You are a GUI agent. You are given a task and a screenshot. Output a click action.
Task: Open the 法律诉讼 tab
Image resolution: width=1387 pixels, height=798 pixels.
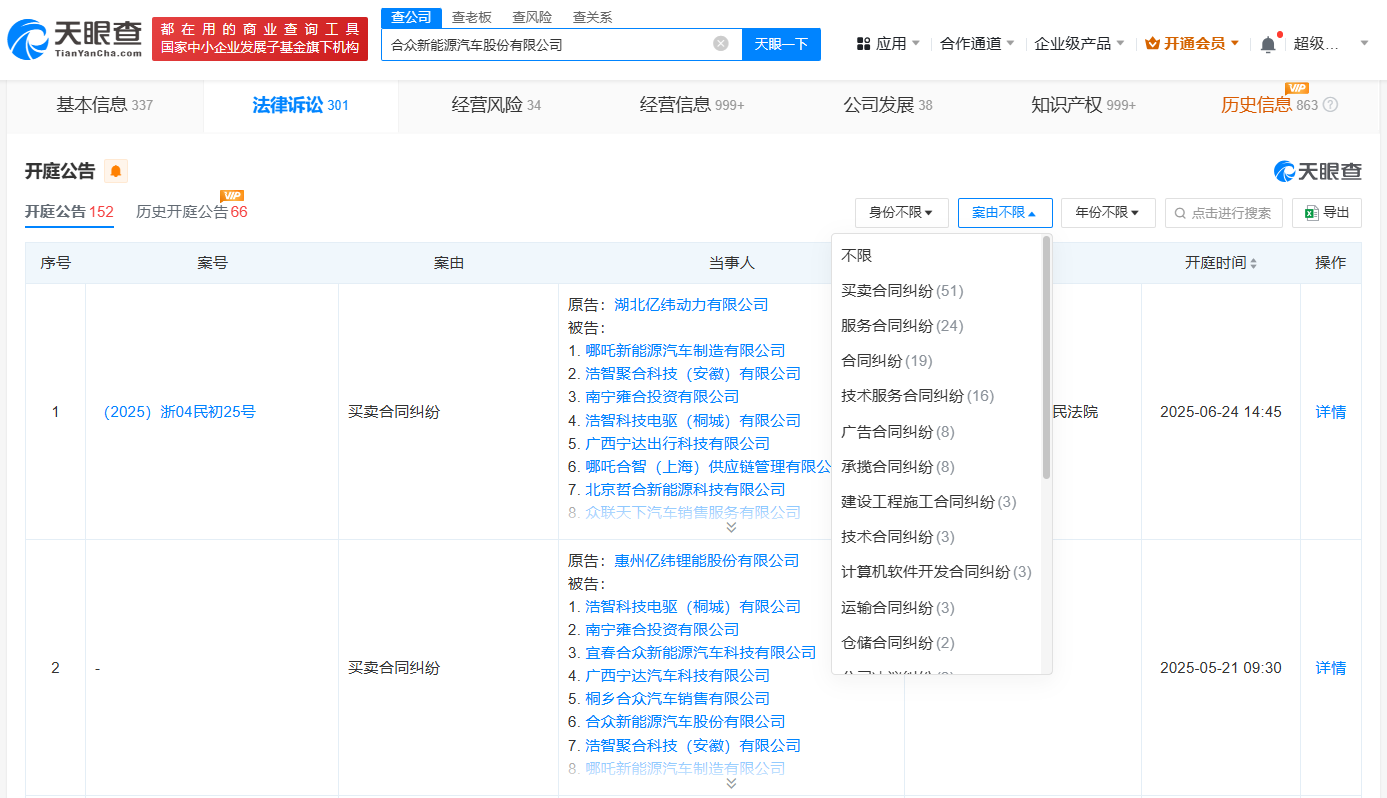click(300, 105)
